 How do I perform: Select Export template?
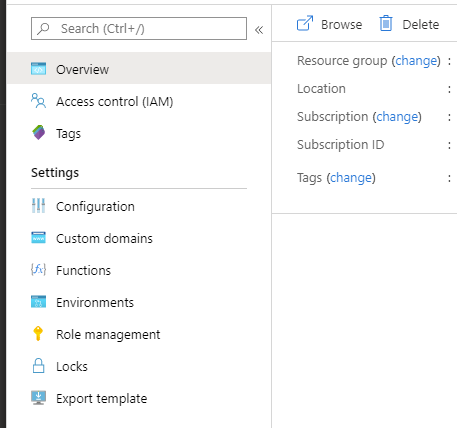coord(139,398)
